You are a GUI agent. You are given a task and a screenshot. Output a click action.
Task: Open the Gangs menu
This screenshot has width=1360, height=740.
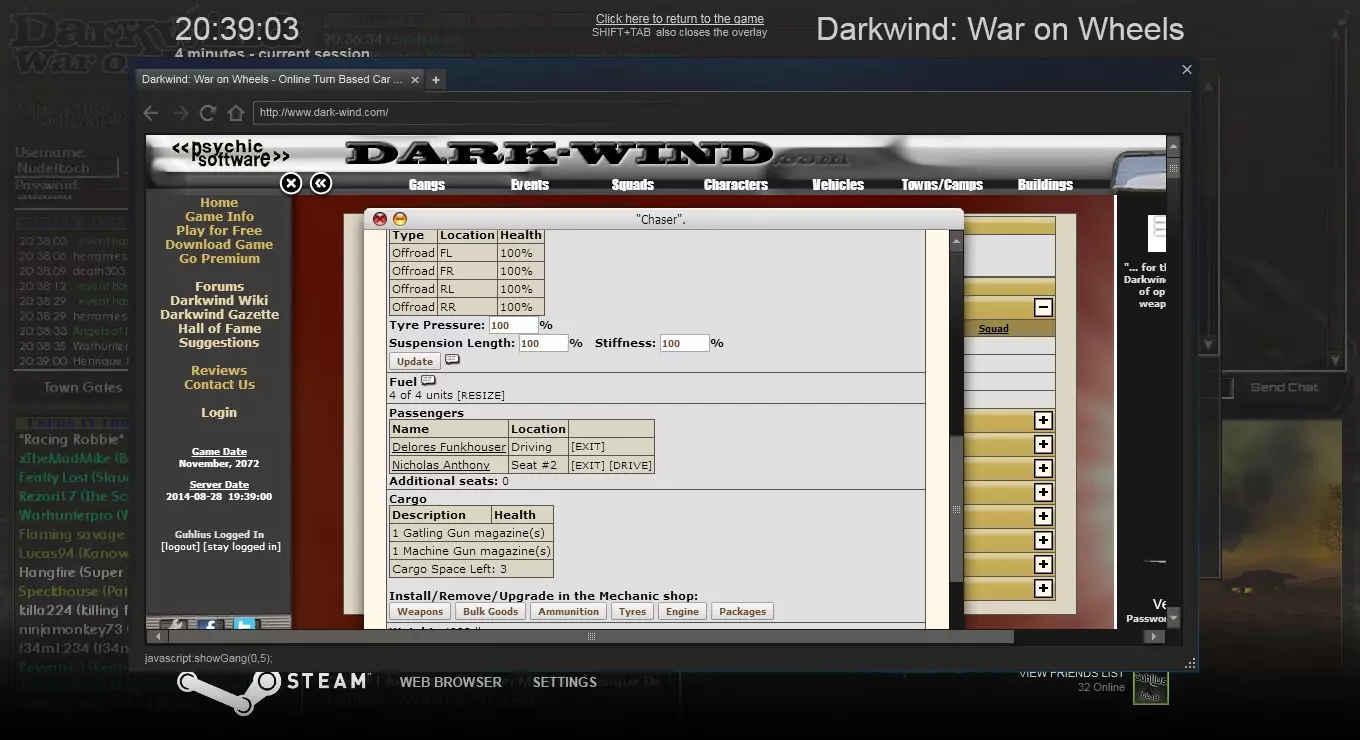coord(427,185)
